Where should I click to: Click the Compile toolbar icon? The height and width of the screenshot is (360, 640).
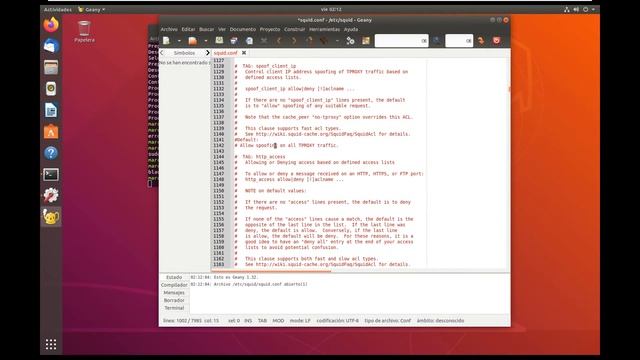pos(309,40)
